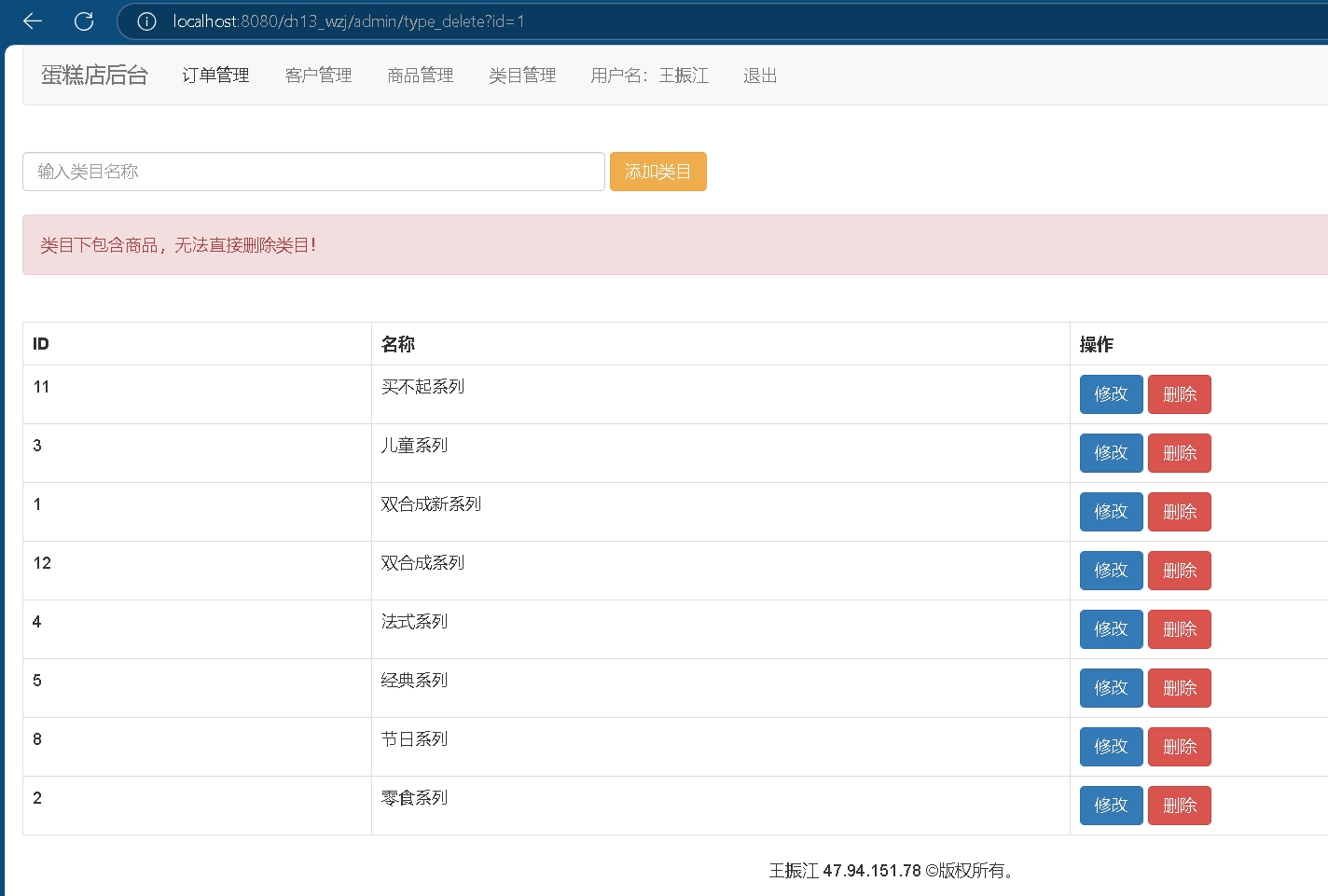Screen dimensions: 1328x896
Task: Click the 蛋糕店后台 brand title
Action: tap(94, 76)
